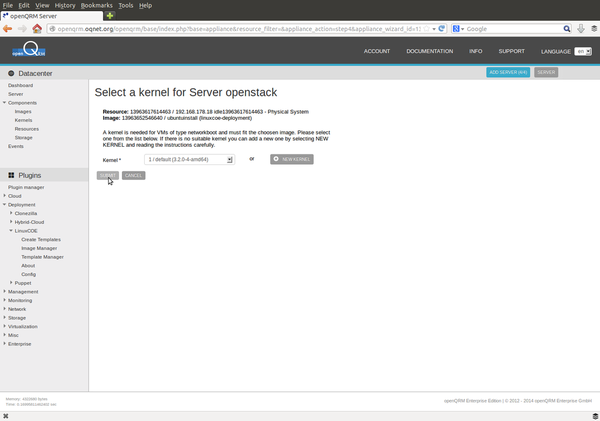This screenshot has width=600, height=421.
Task: Select the openQRM Server browser tab
Action: 52,16
